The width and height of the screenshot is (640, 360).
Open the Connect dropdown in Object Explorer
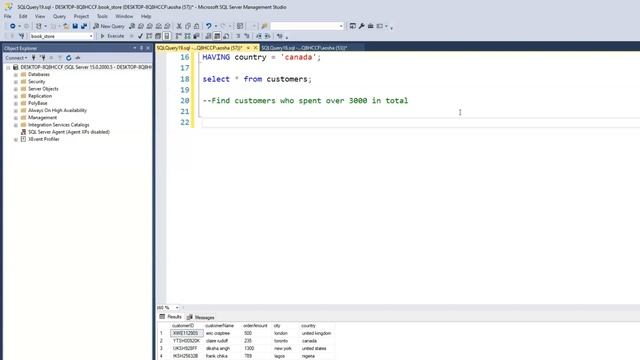click(x=16, y=58)
